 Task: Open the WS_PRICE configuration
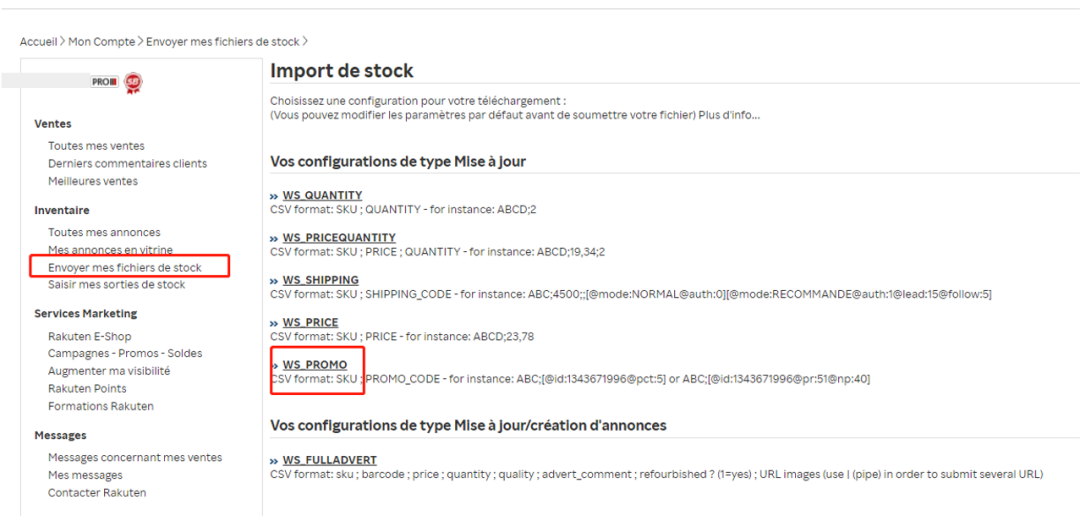310,322
